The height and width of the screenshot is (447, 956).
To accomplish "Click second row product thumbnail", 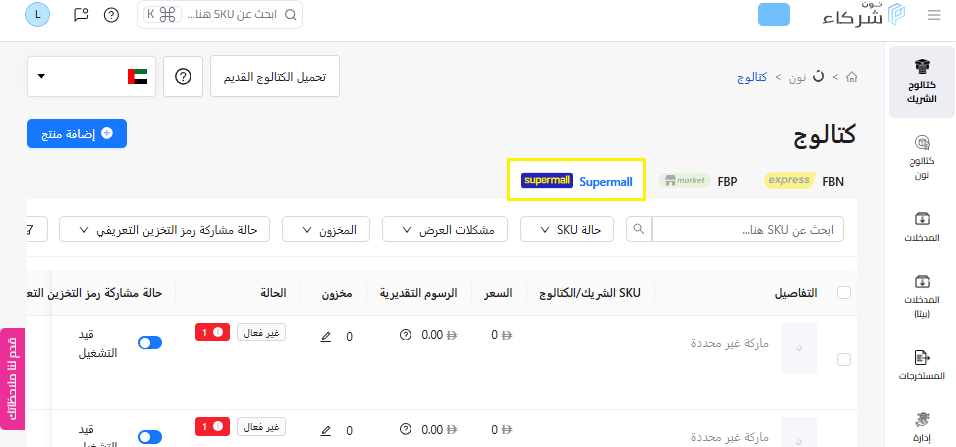I will [799, 432].
